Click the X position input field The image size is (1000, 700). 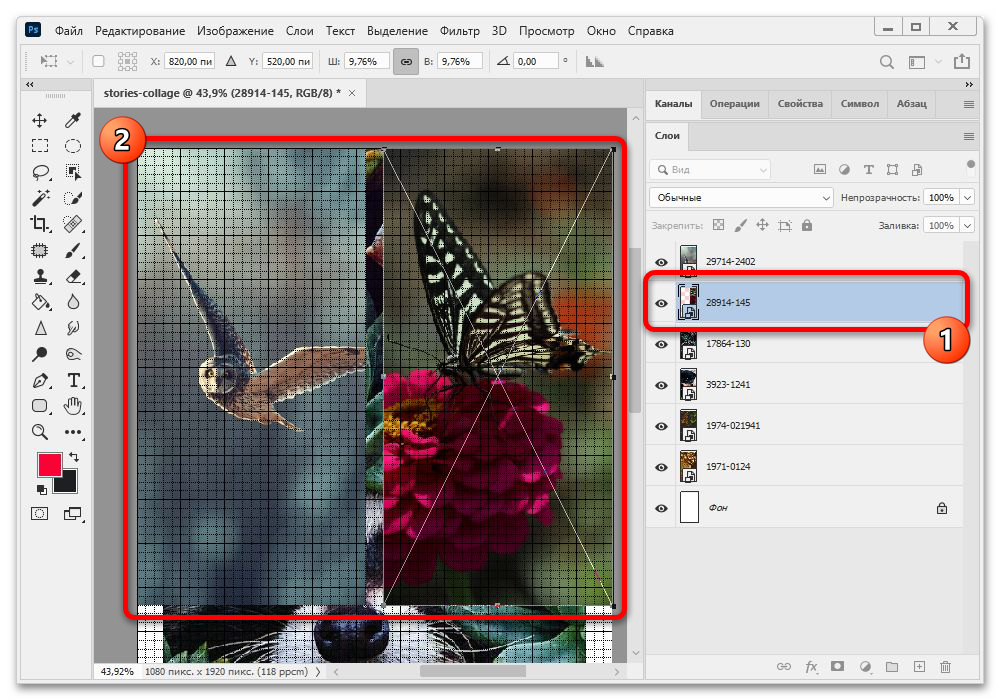pos(192,61)
